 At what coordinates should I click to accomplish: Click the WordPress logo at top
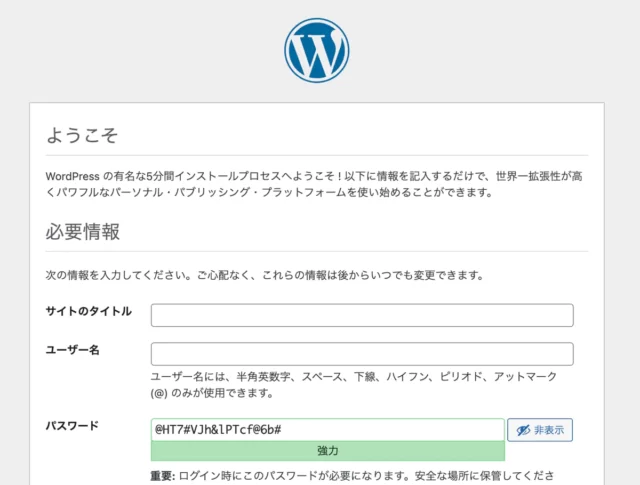click(x=317, y=50)
